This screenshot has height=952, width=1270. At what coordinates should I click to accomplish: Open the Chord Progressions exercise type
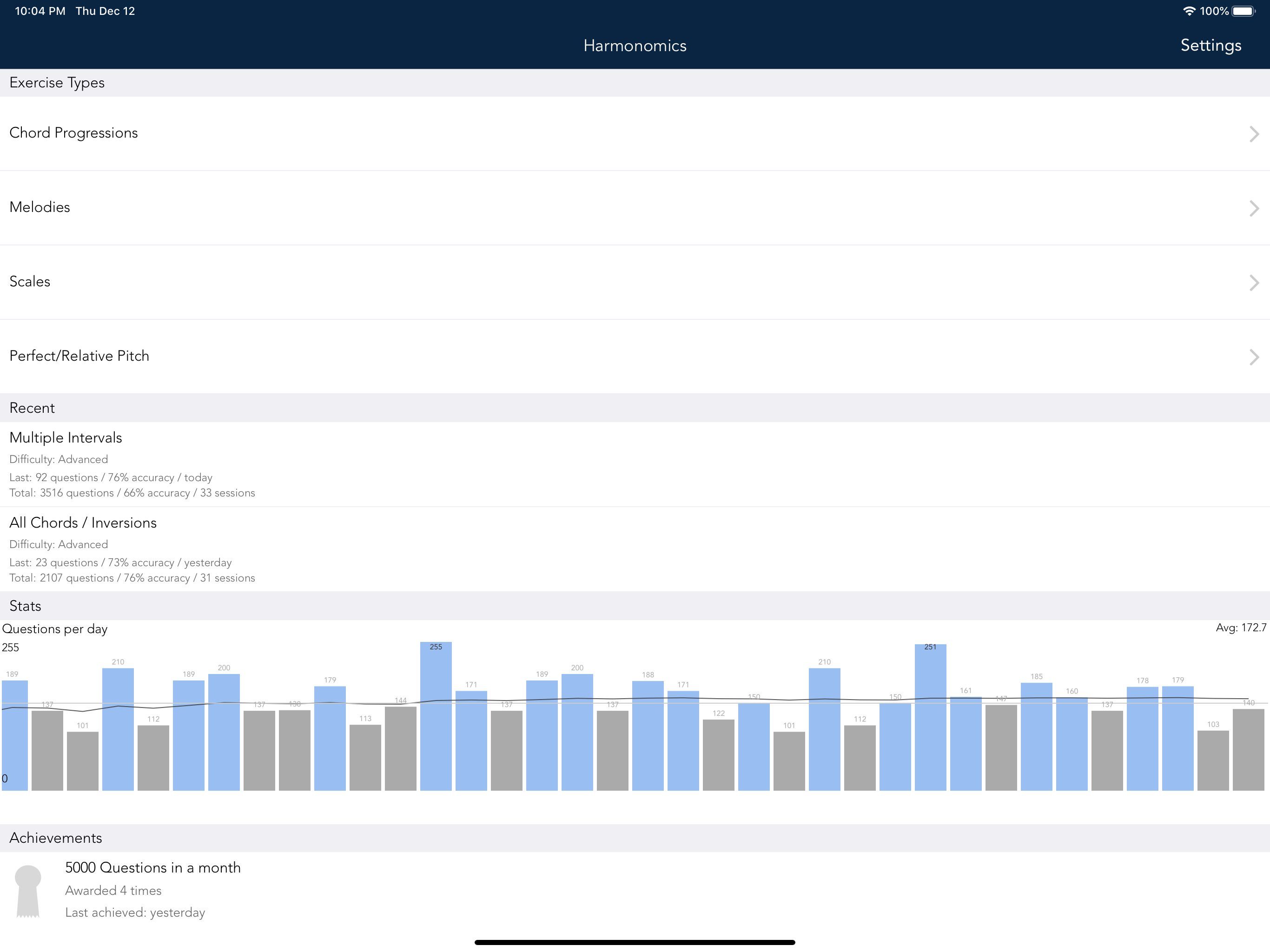(635, 133)
